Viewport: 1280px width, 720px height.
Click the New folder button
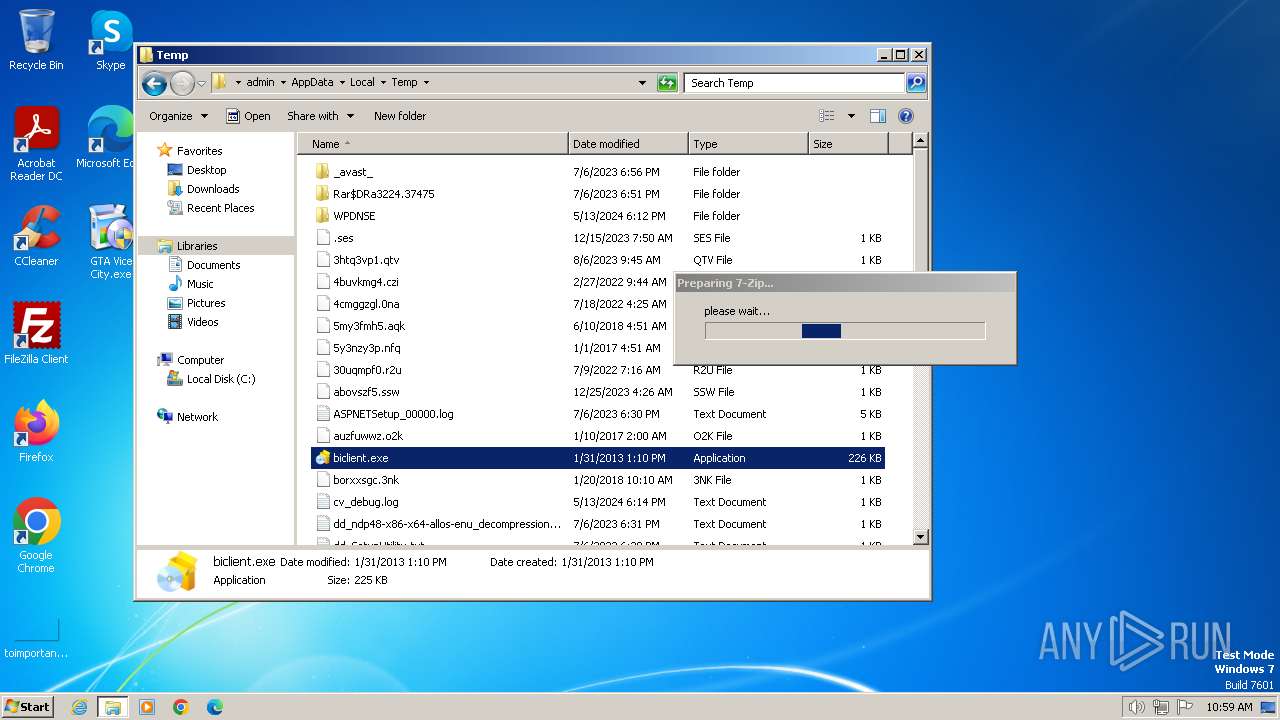coord(400,116)
